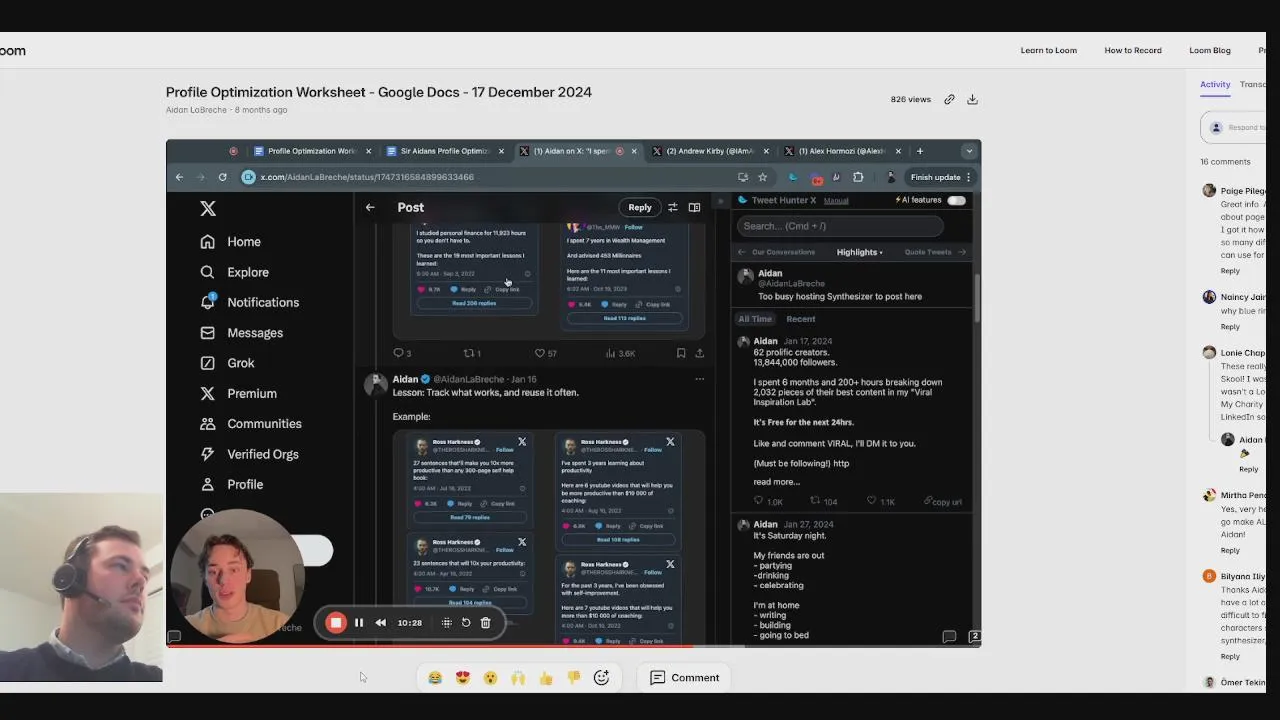1280x720 pixels.
Task: Select Sir Aidans Profile Optimization browser tab
Action: (x=445, y=151)
